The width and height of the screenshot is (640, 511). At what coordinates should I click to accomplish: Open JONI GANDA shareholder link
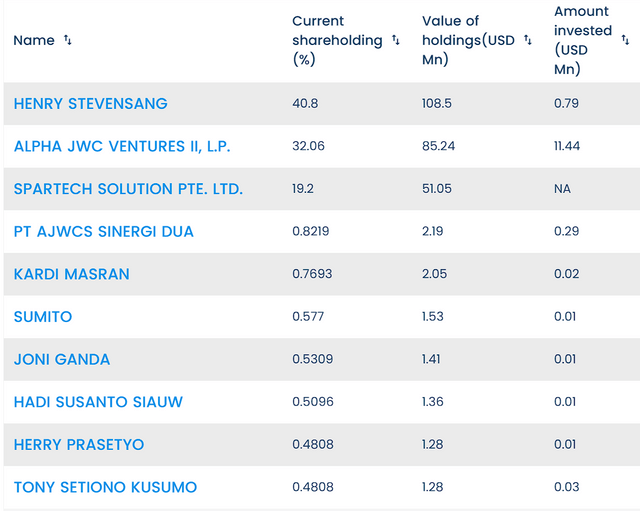62,360
